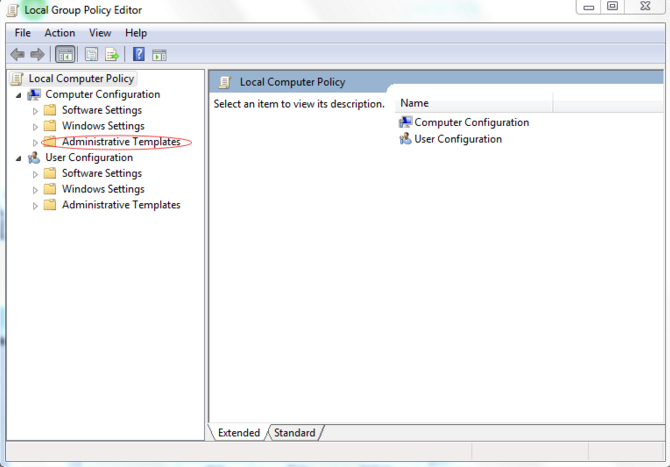Viewport: 670px width, 467px height.
Task: Open Help via blue question-mark icon
Action: tap(139, 54)
